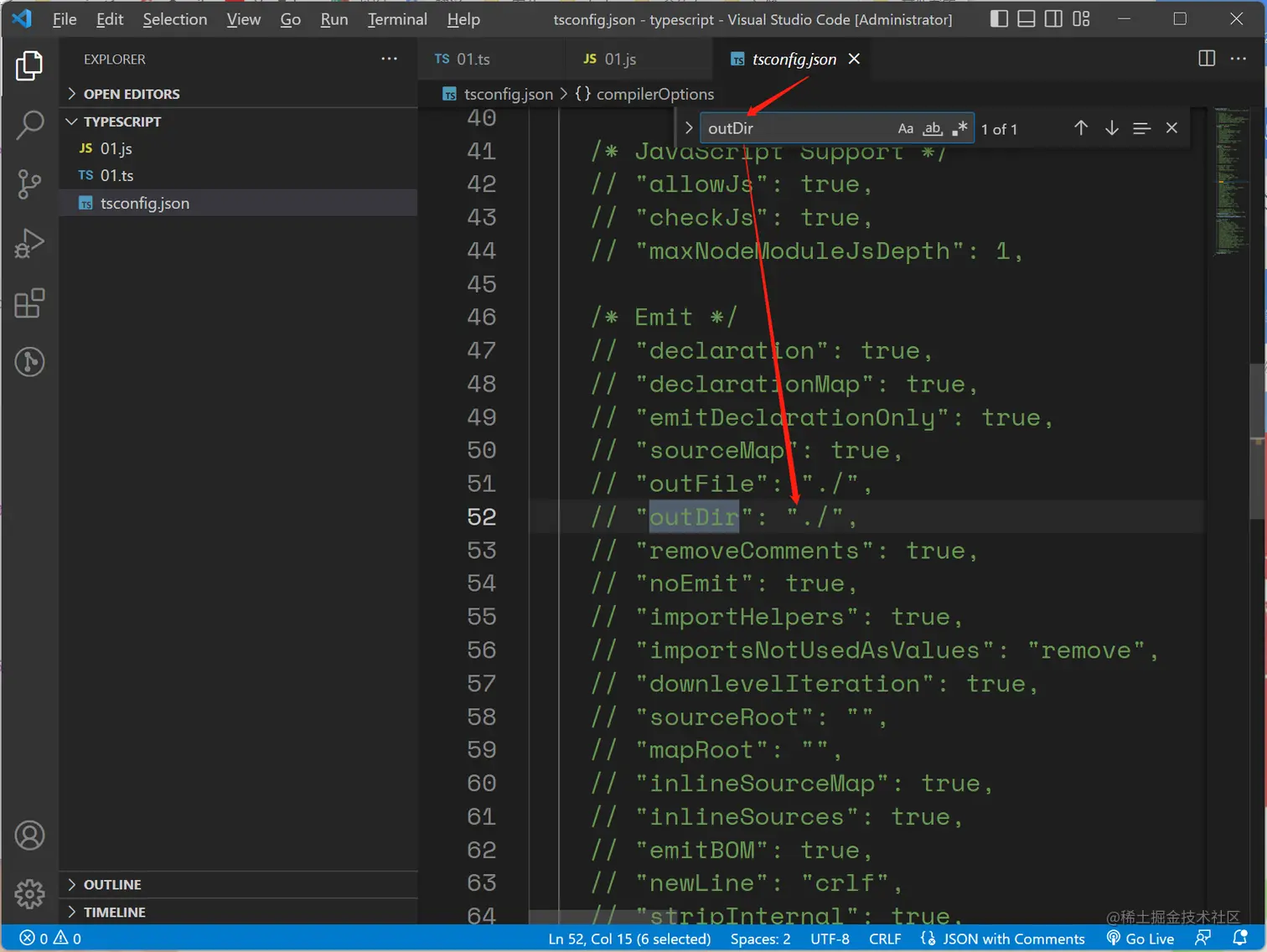Show errors and warnings in status bar

coord(50,939)
